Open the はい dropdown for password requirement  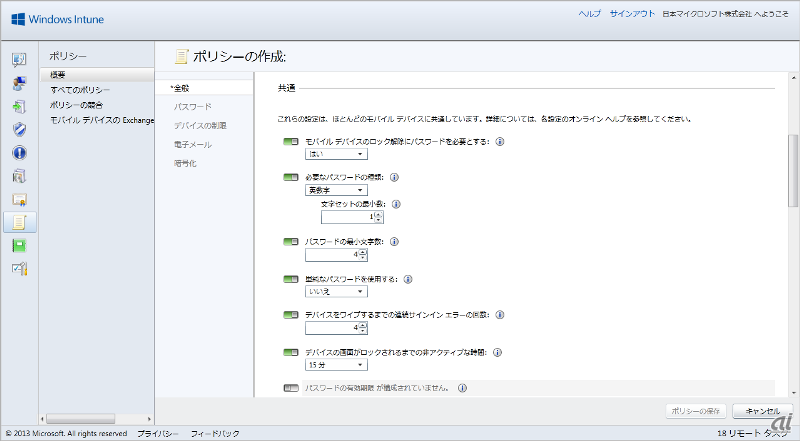point(336,155)
